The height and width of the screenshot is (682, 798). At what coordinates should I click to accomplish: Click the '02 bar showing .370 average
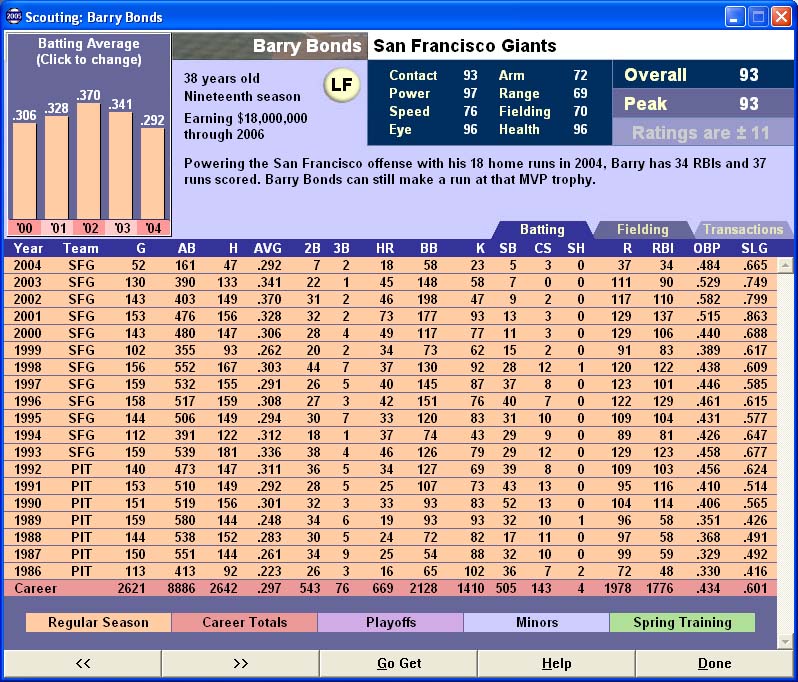88,160
